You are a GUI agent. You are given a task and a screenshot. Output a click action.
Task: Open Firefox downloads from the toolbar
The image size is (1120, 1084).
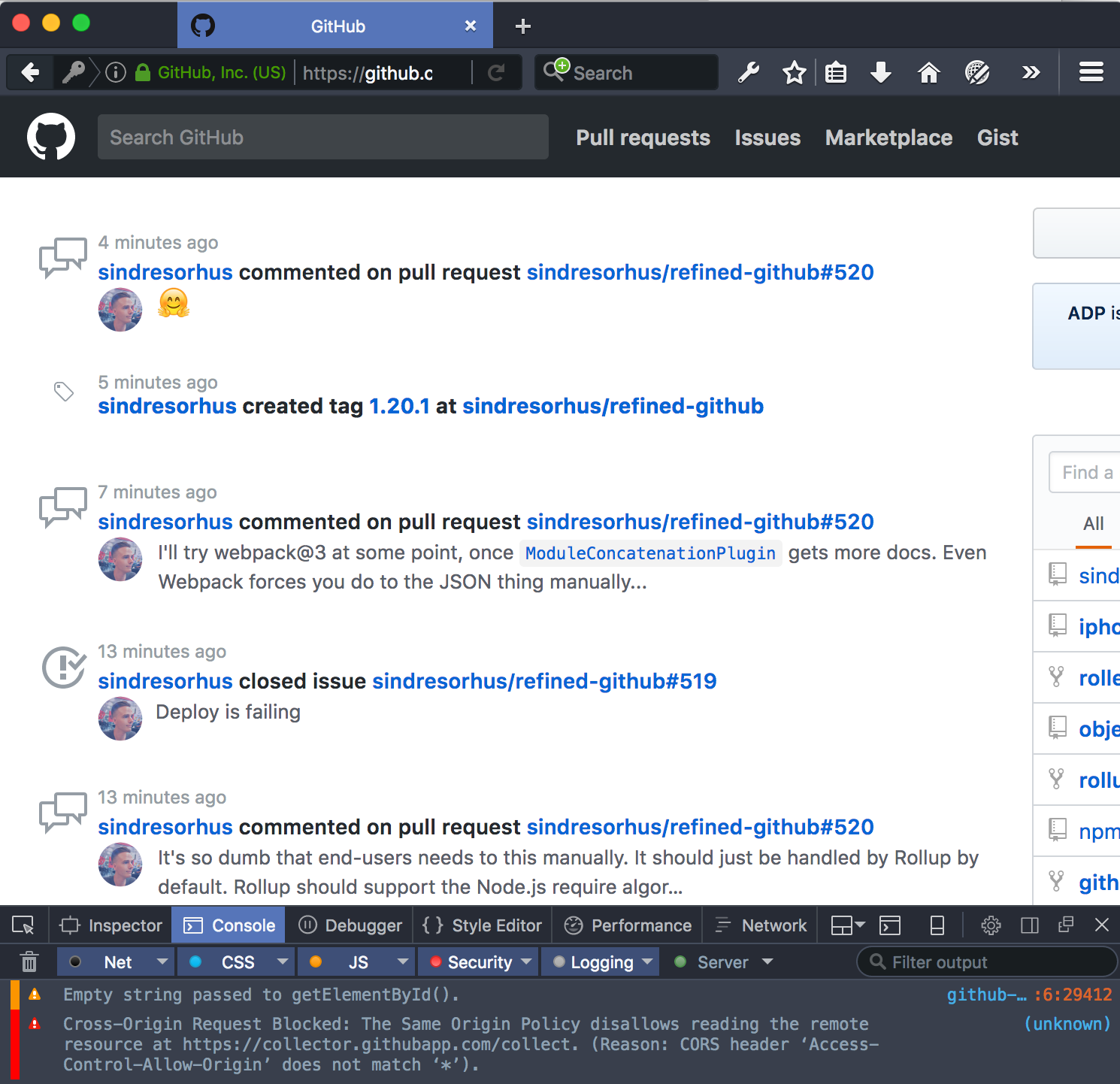880,72
